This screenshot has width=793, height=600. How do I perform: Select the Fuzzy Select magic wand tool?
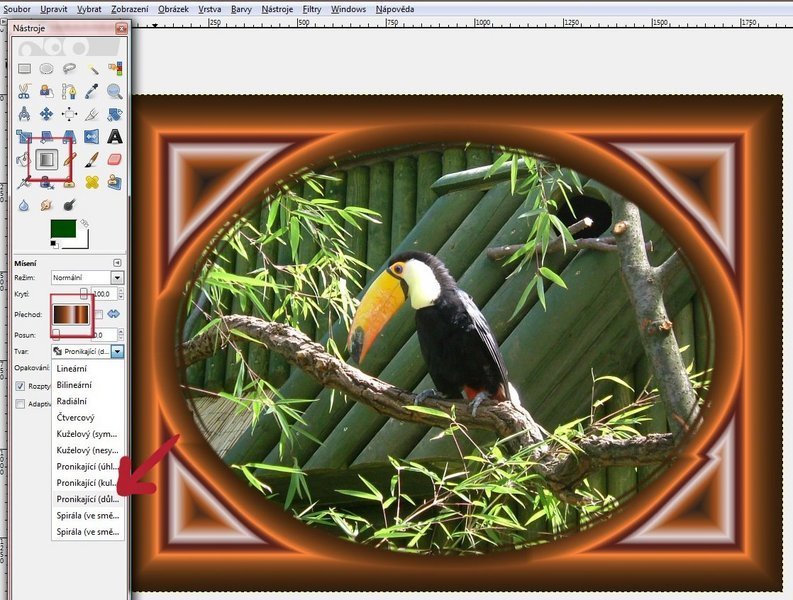[x=92, y=68]
